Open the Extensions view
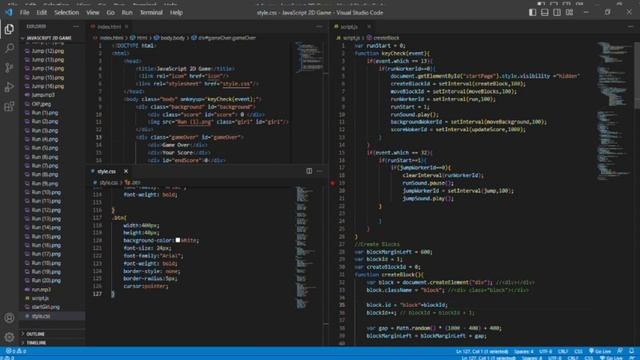This screenshot has width=640, height=360. (9, 107)
